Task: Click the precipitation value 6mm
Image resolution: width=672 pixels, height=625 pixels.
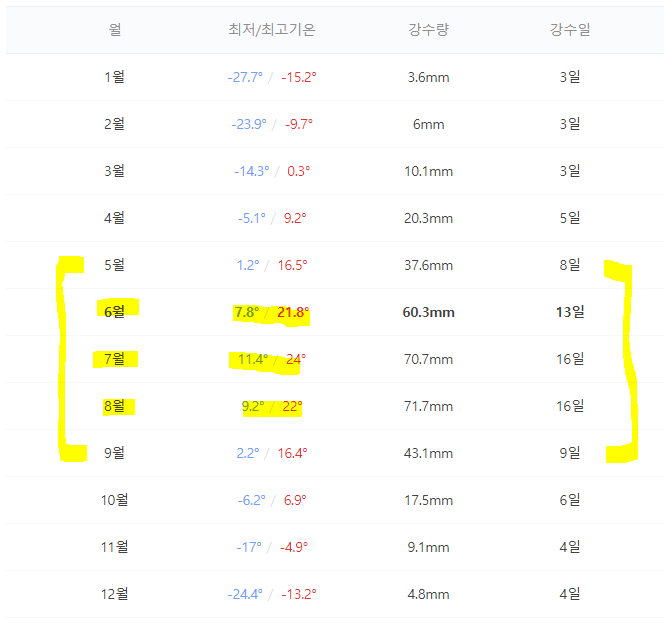Action: point(429,125)
